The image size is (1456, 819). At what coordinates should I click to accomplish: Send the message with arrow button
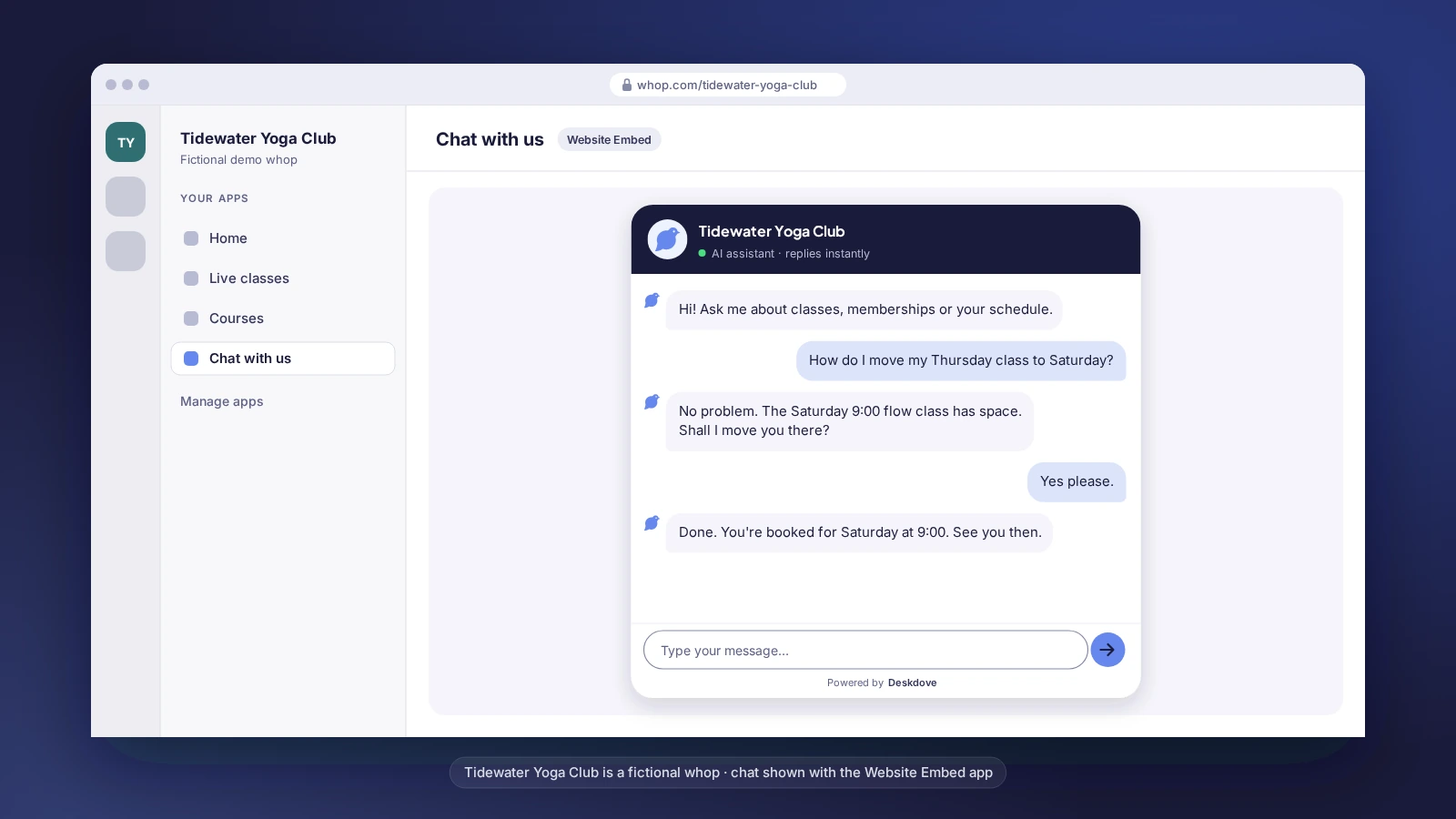1107,650
